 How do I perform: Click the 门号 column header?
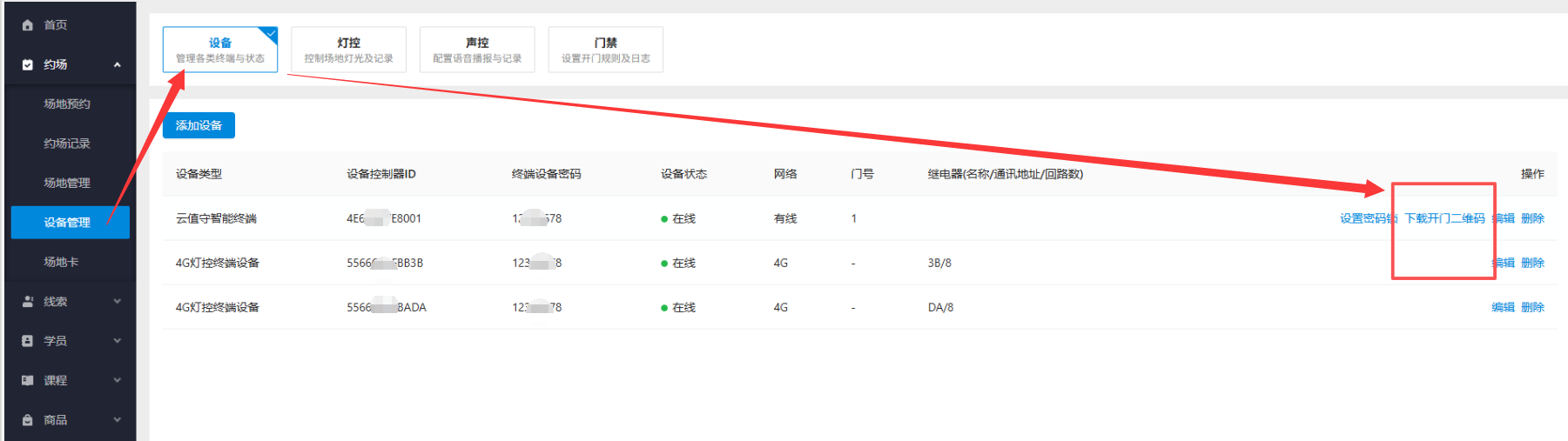pyautogui.click(x=862, y=174)
